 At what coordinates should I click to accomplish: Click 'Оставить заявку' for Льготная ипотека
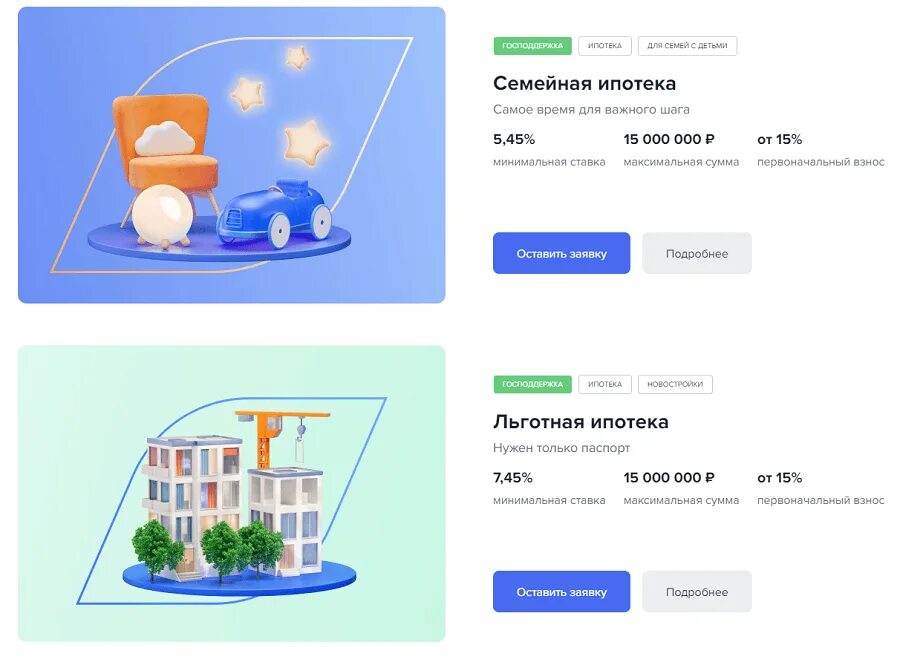click(x=561, y=592)
